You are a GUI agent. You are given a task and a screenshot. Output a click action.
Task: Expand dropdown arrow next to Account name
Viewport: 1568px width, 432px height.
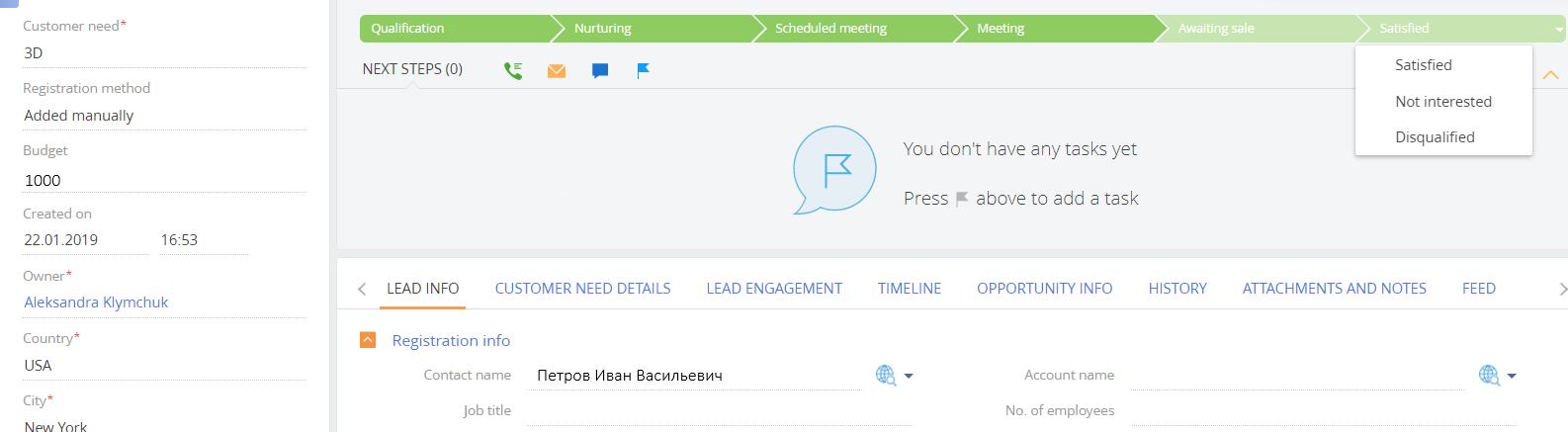click(1512, 376)
